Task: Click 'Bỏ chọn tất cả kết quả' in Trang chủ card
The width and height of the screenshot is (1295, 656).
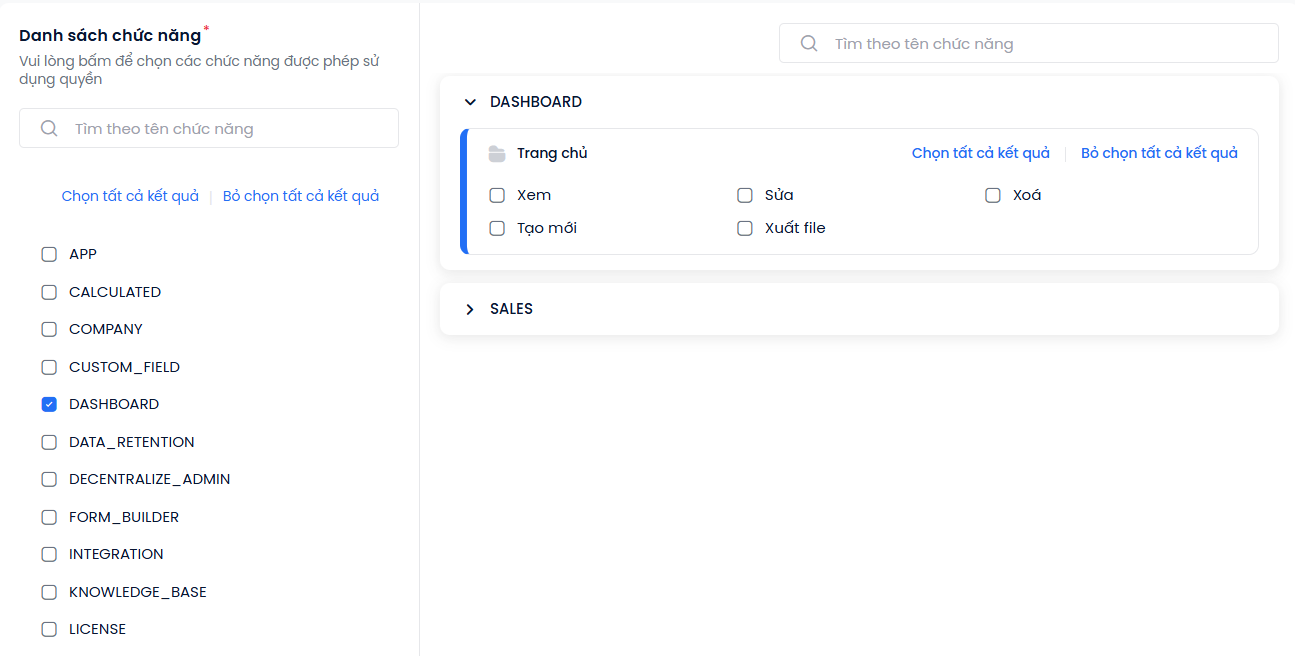Action: click(x=1160, y=153)
